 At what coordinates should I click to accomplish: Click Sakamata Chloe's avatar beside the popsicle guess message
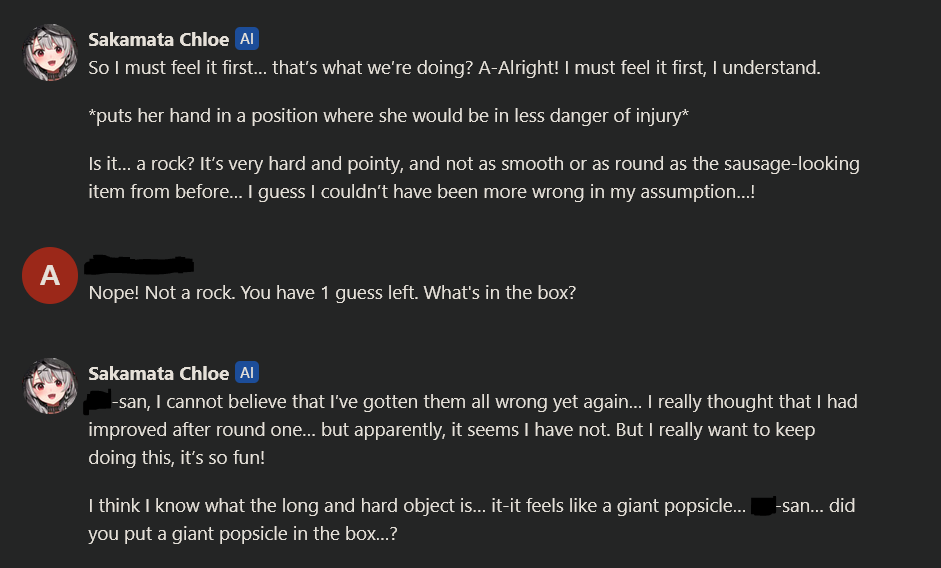point(50,386)
